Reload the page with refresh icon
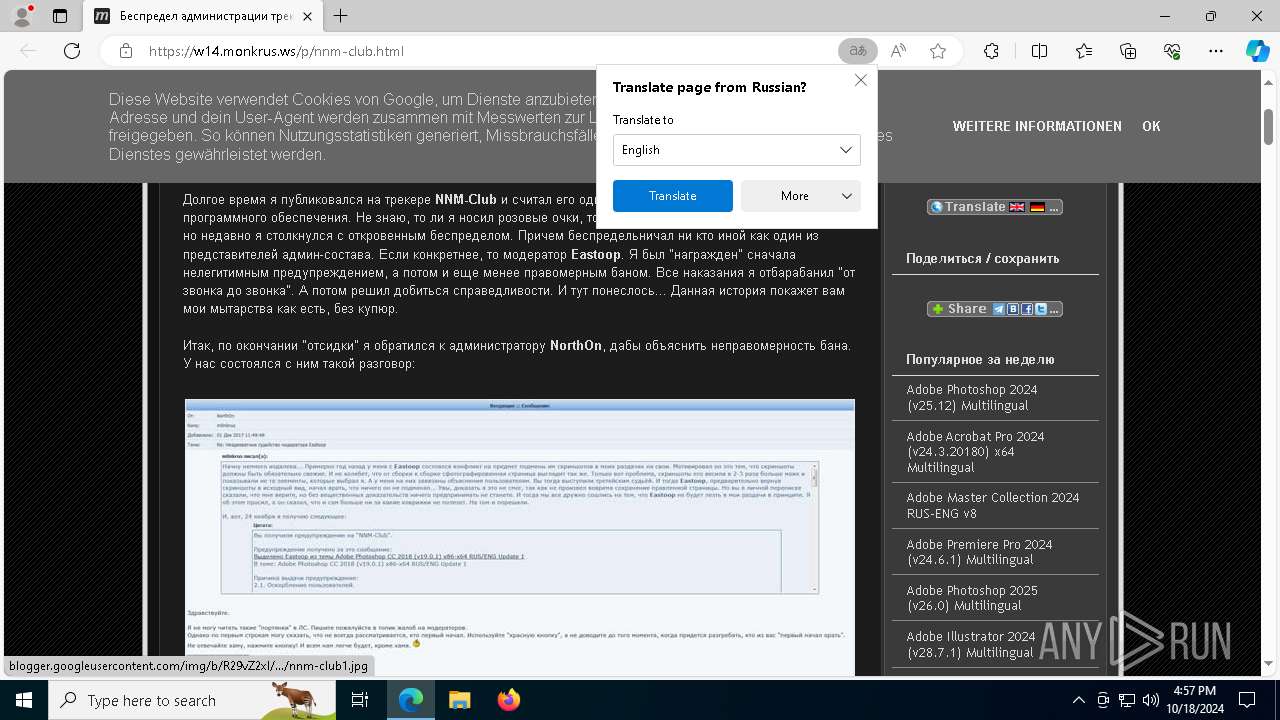The image size is (1280, 720). coord(72,51)
